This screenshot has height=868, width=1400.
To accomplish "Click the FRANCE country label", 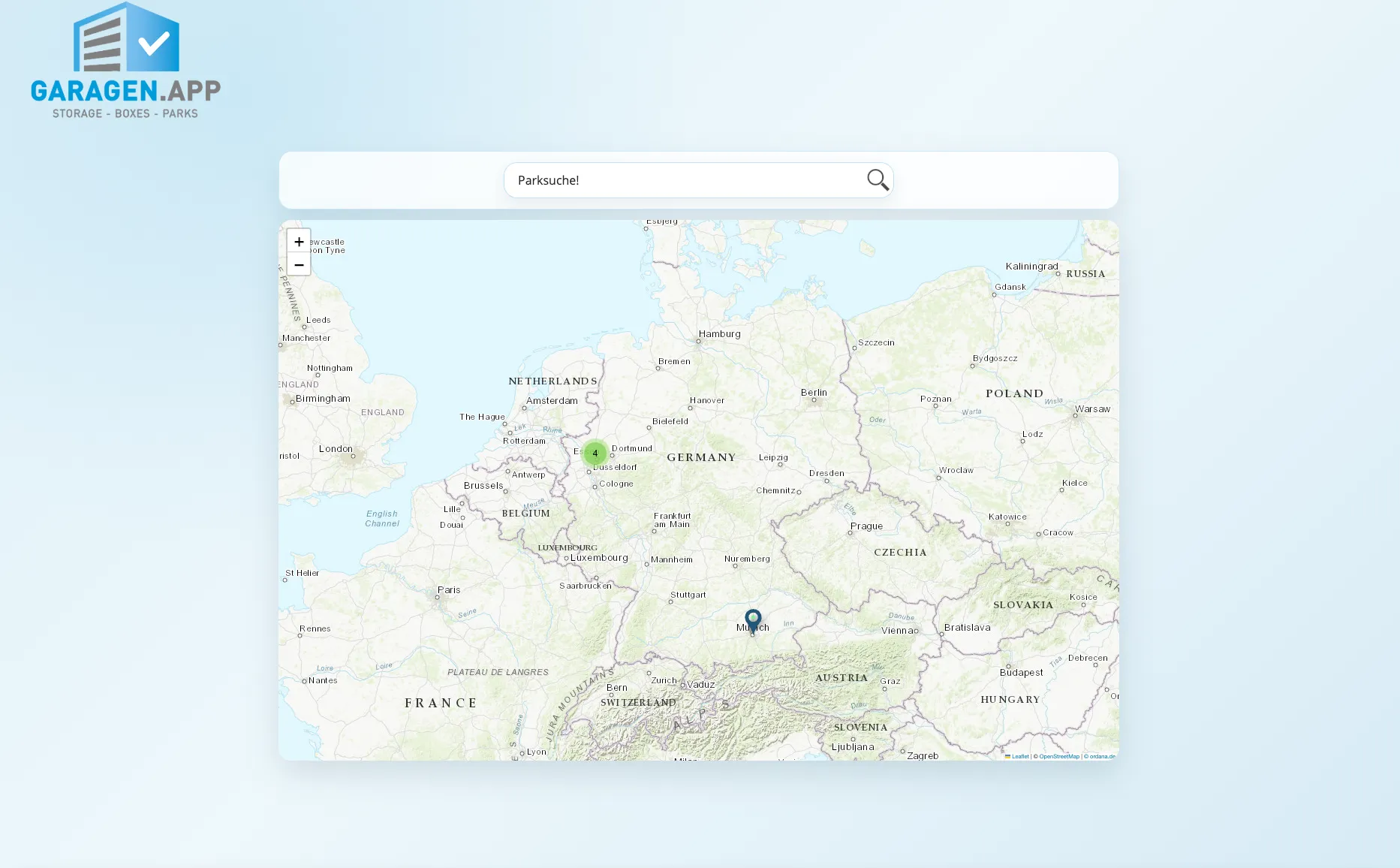I will click(441, 704).
